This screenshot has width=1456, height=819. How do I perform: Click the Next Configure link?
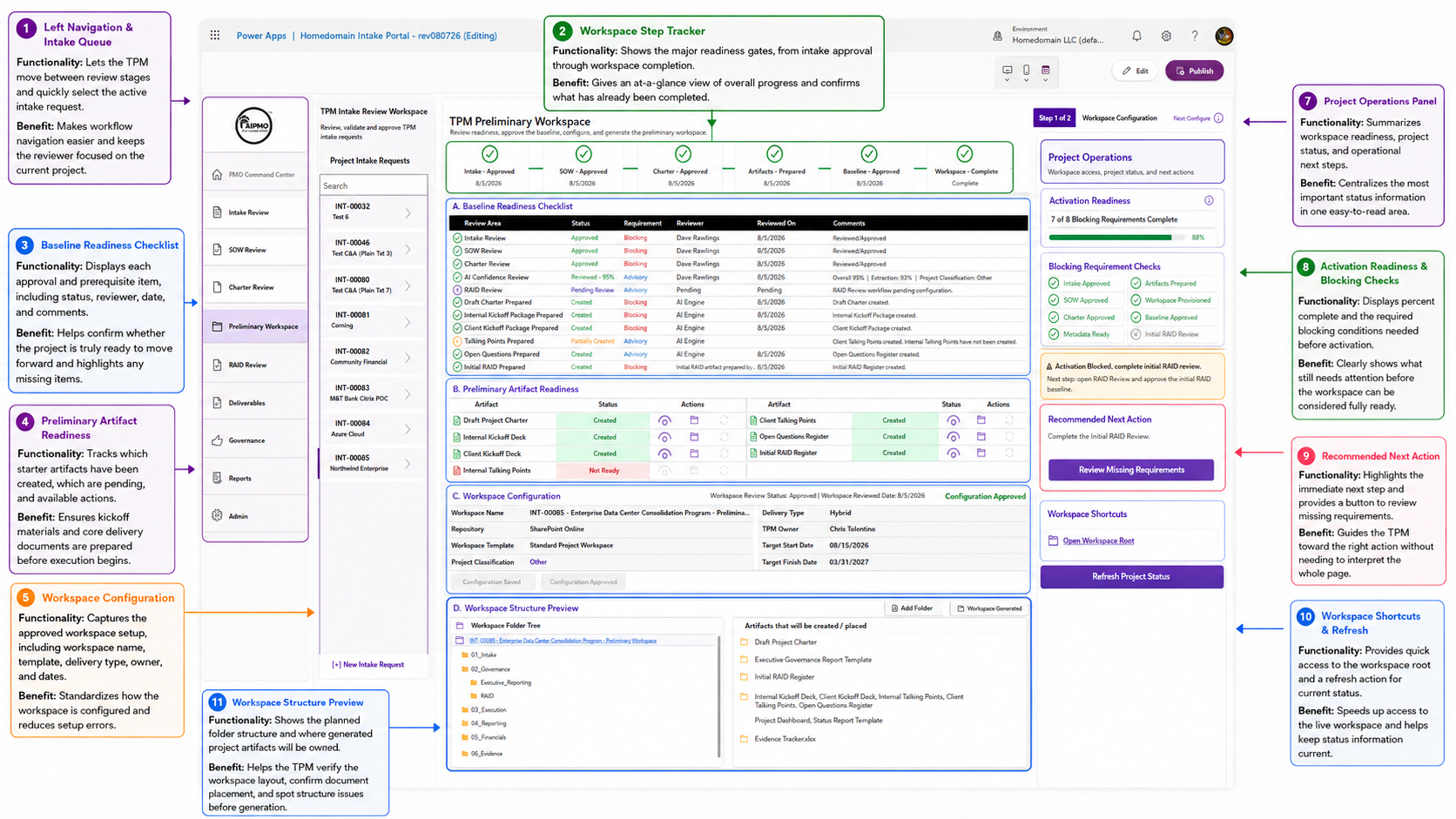1191,118
